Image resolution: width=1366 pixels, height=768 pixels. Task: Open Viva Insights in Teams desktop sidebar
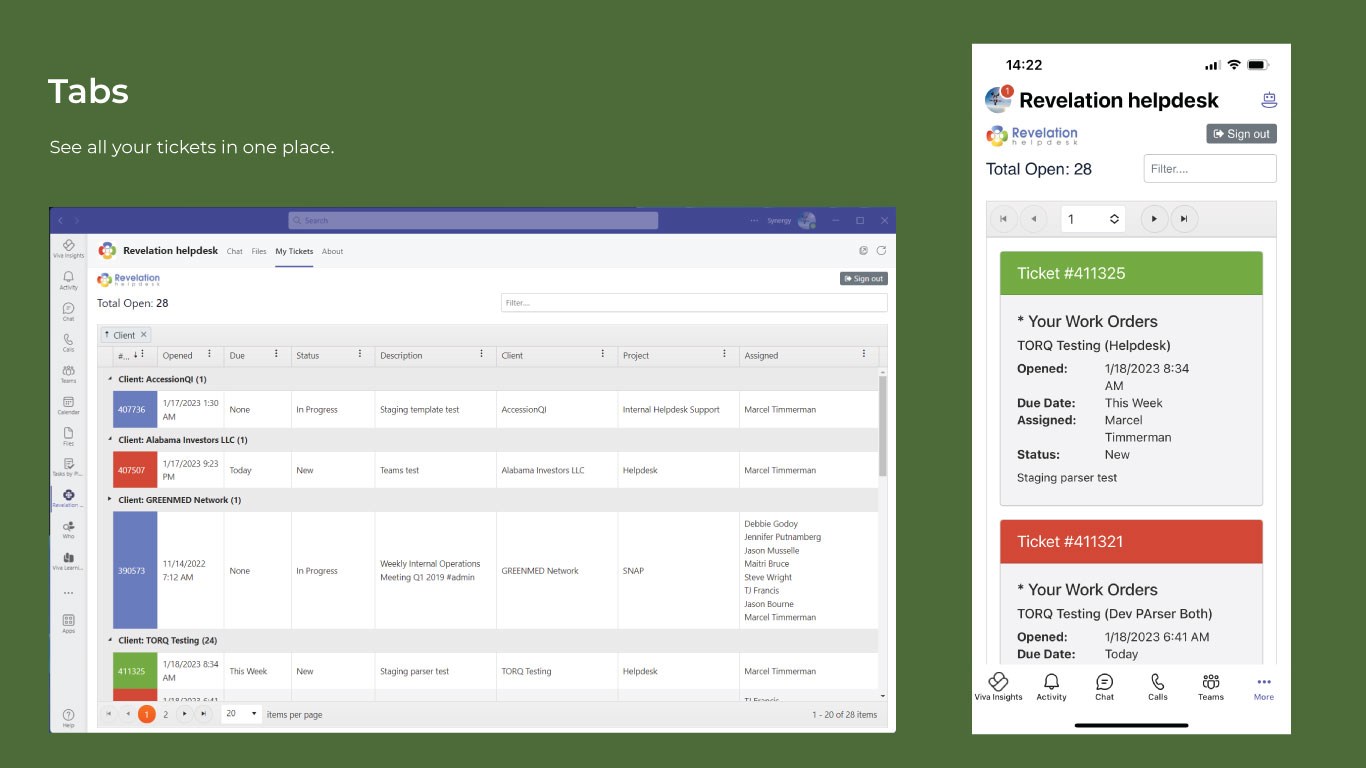(68, 248)
